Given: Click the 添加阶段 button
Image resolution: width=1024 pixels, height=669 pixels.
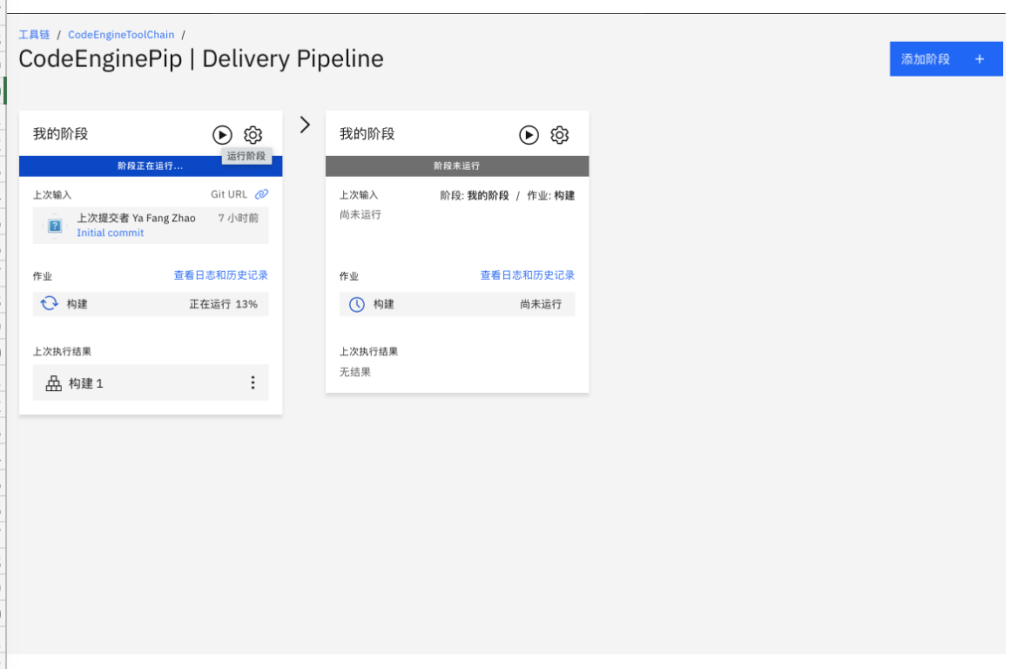Looking at the screenshot, I should coord(946,59).
